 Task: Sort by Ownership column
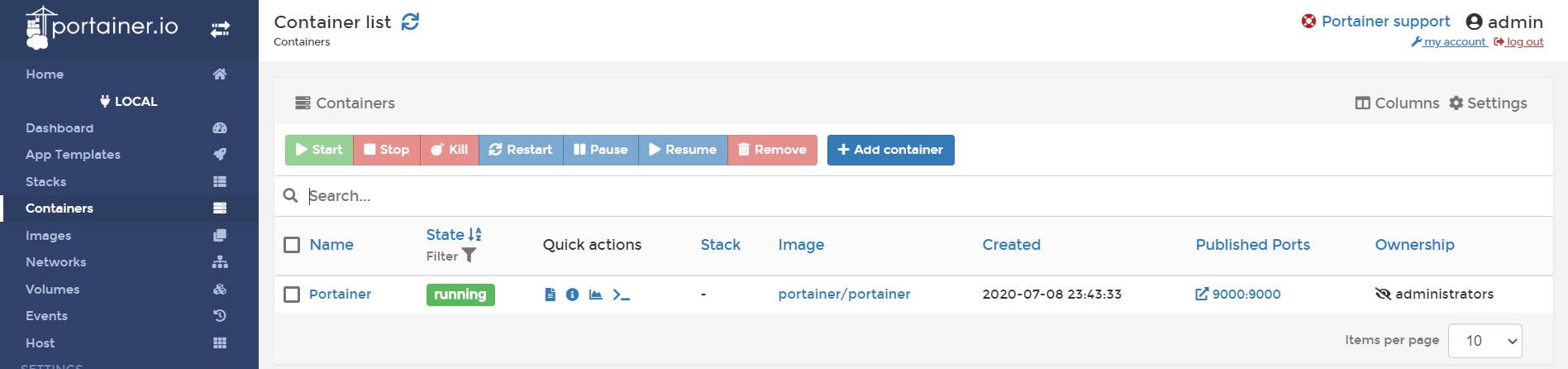click(1414, 245)
